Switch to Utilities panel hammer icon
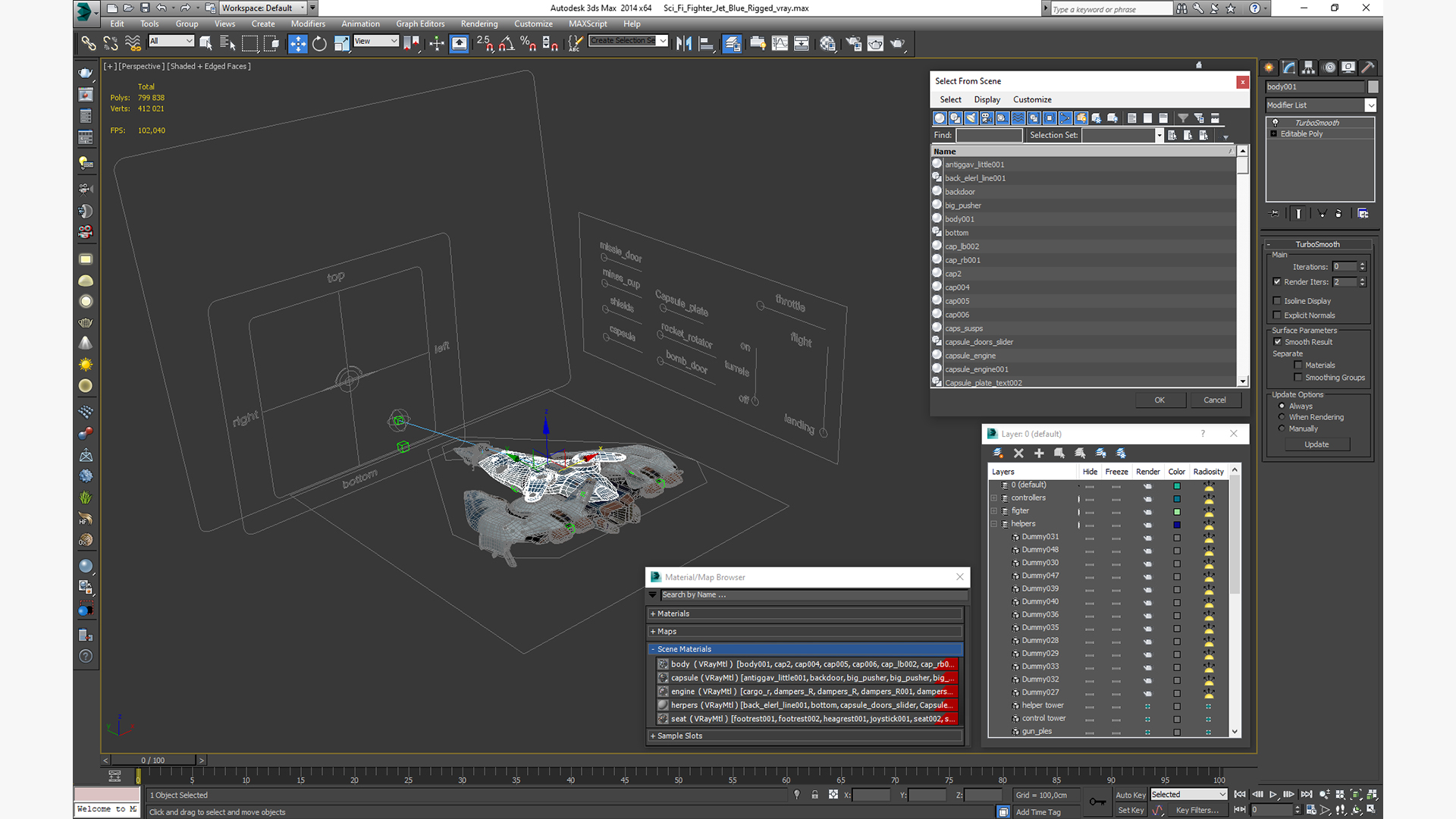The width and height of the screenshot is (1456, 819). pos(1367,67)
